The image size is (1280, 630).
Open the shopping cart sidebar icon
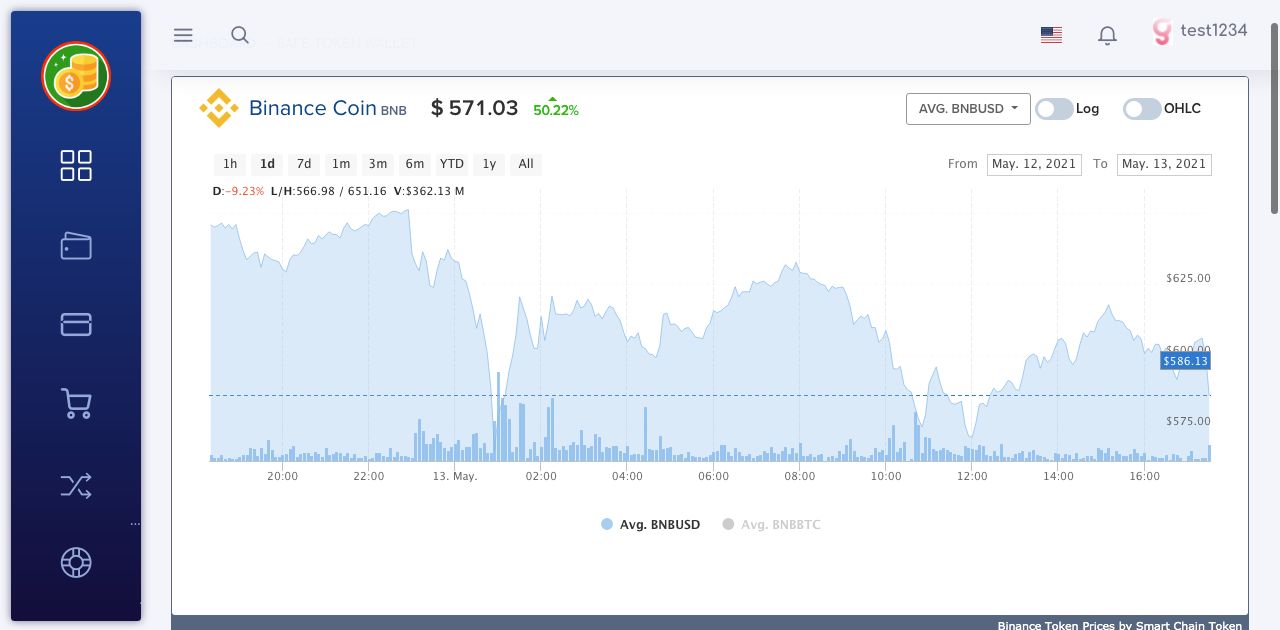tap(76, 404)
